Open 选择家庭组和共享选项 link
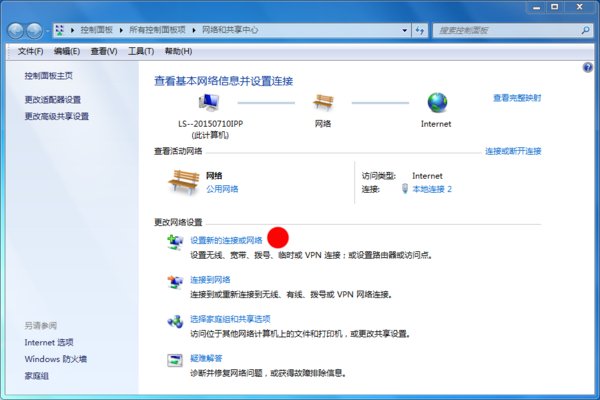 click(230, 319)
